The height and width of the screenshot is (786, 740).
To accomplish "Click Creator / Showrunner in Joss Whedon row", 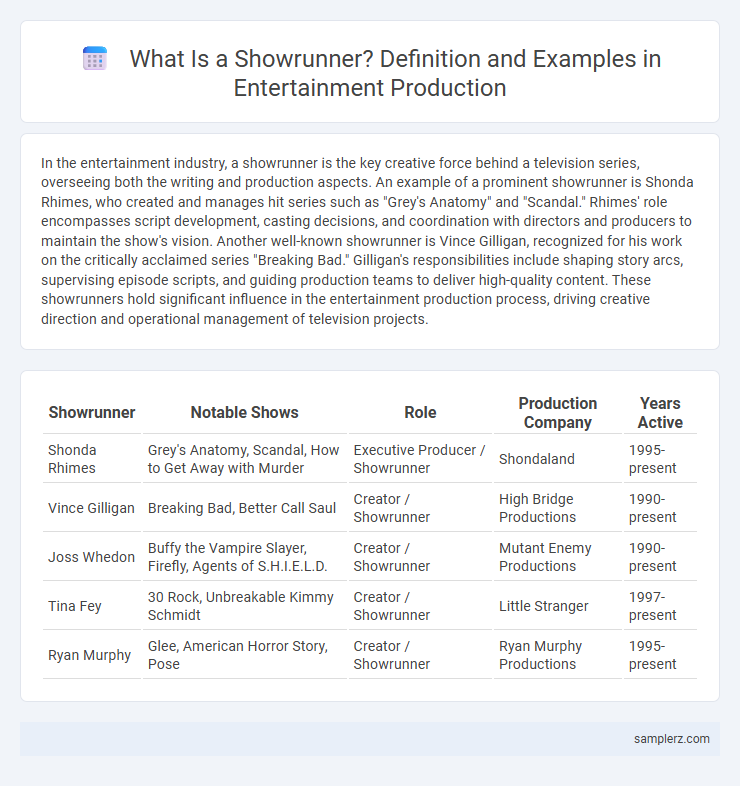I will tap(420, 557).
